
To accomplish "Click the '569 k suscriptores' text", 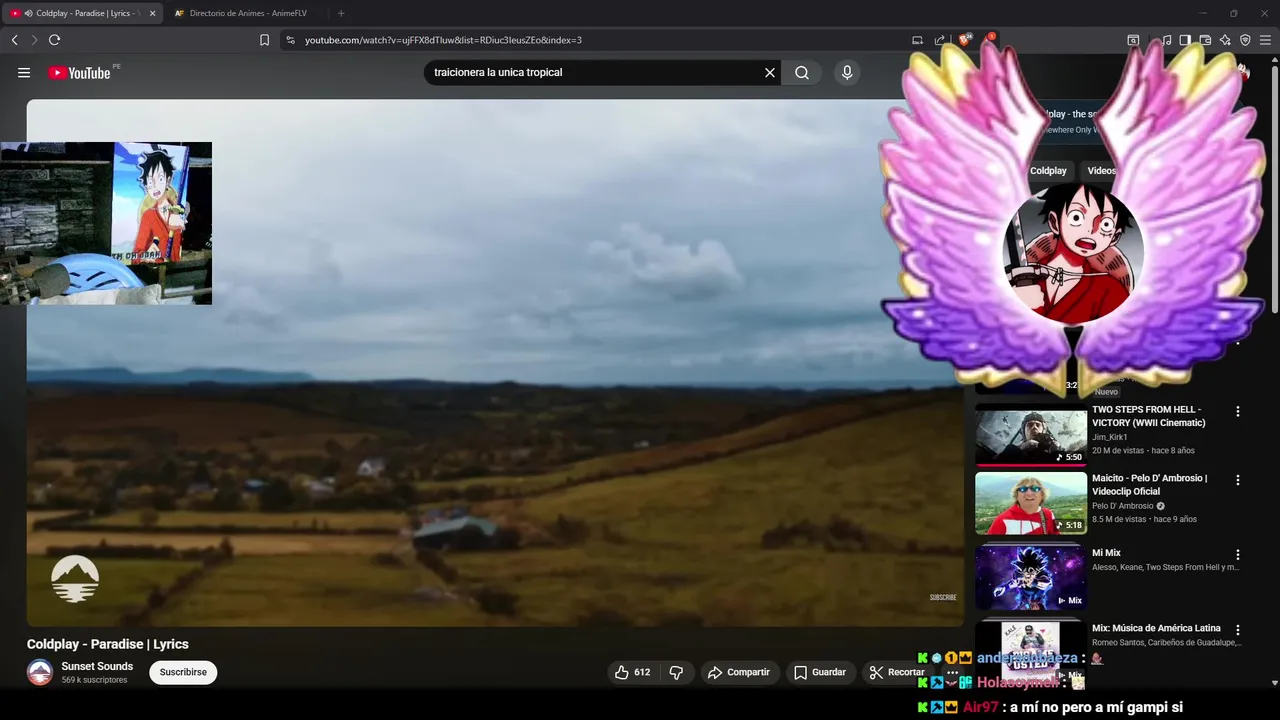I will (x=94, y=680).
